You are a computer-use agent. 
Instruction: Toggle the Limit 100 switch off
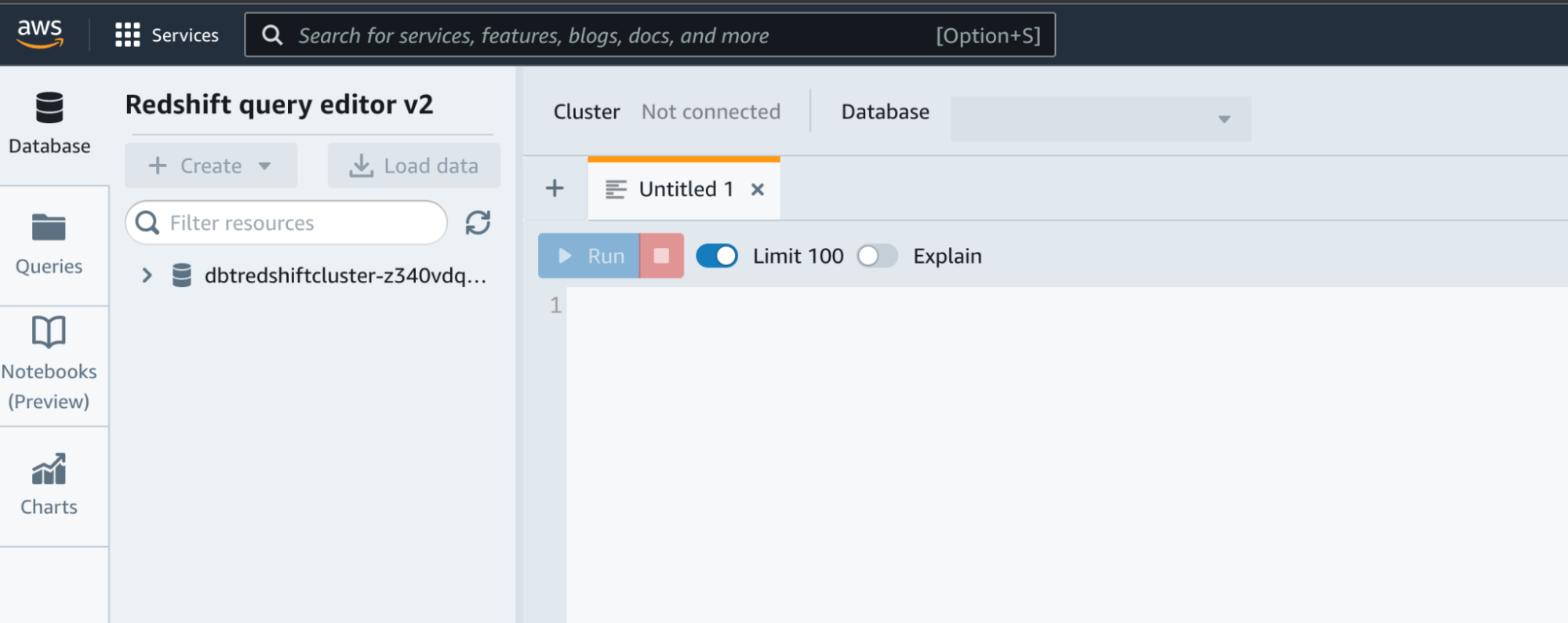coord(717,256)
